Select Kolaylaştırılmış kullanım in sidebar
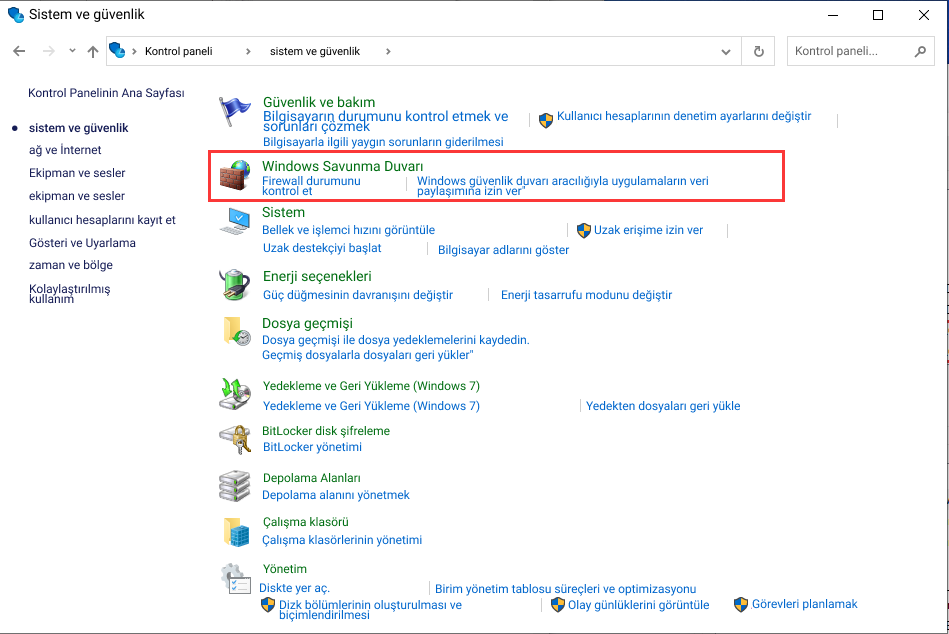The height and width of the screenshot is (634, 949). [x=70, y=293]
